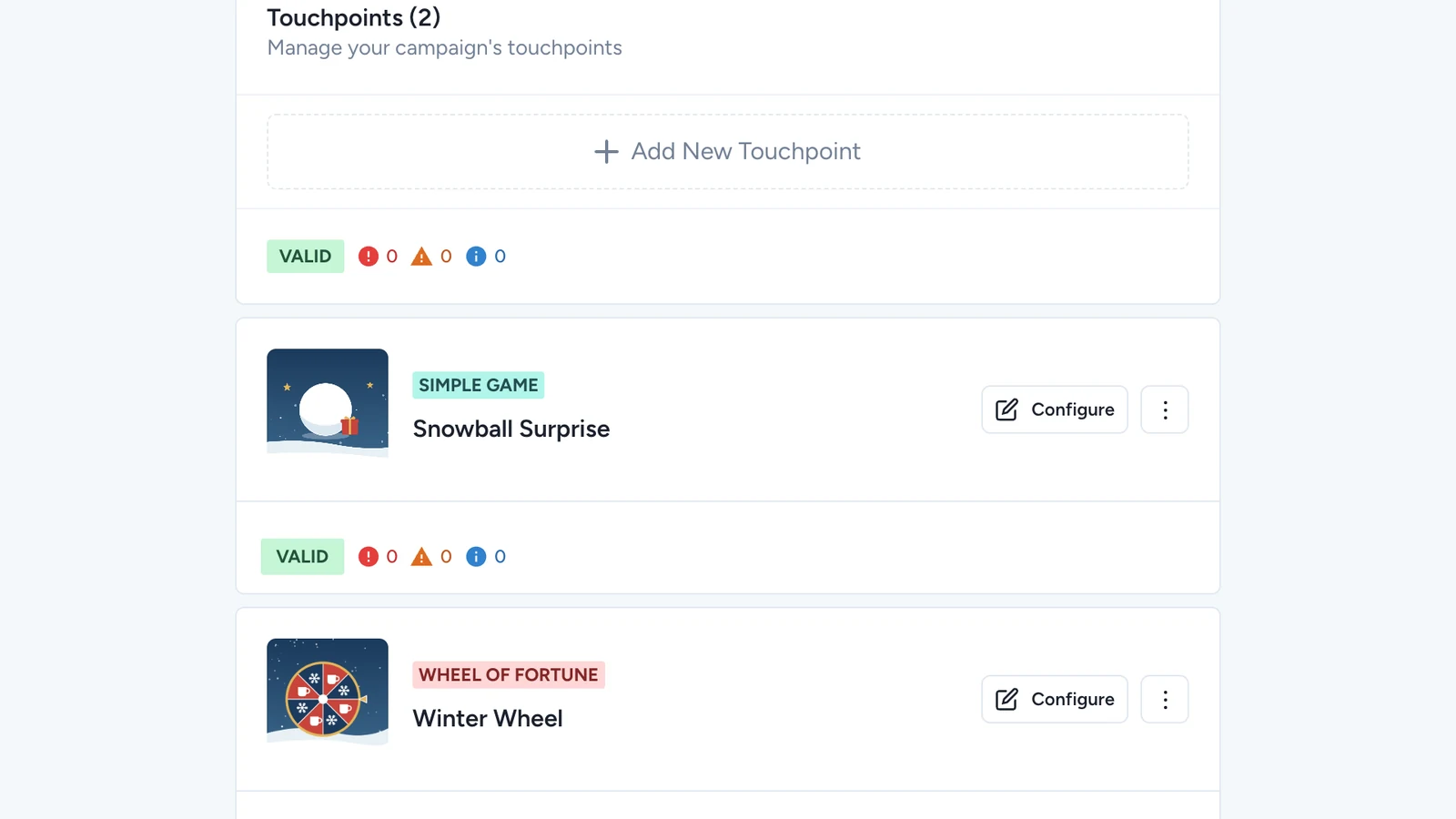Click the blue info icon above Snowball Surprise
1456x819 pixels.
click(476, 257)
